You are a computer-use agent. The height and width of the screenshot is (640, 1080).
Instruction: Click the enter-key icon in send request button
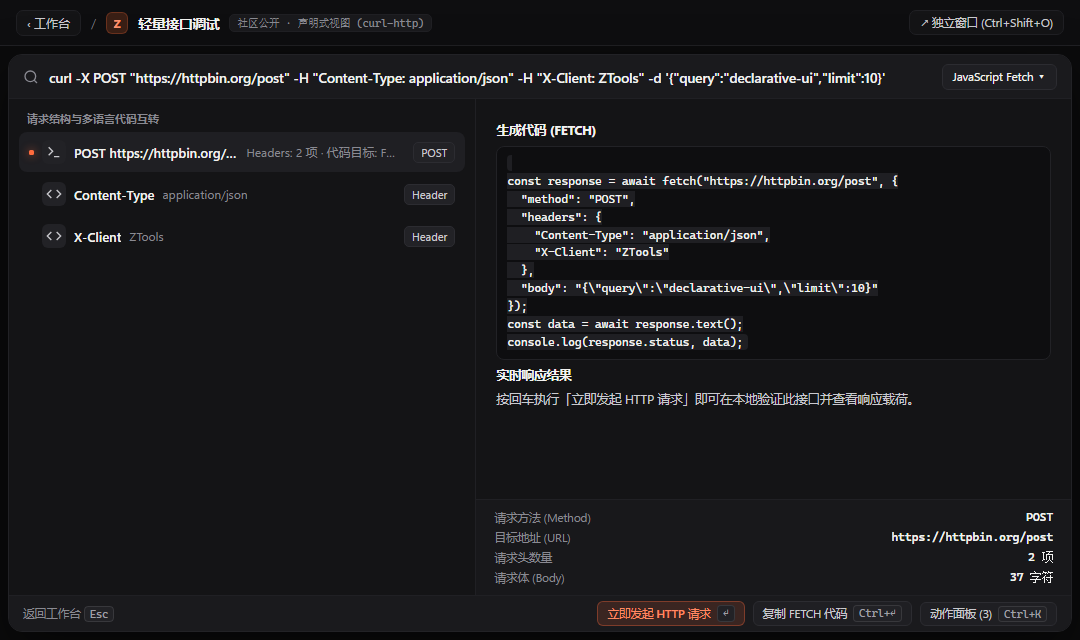[726, 613]
